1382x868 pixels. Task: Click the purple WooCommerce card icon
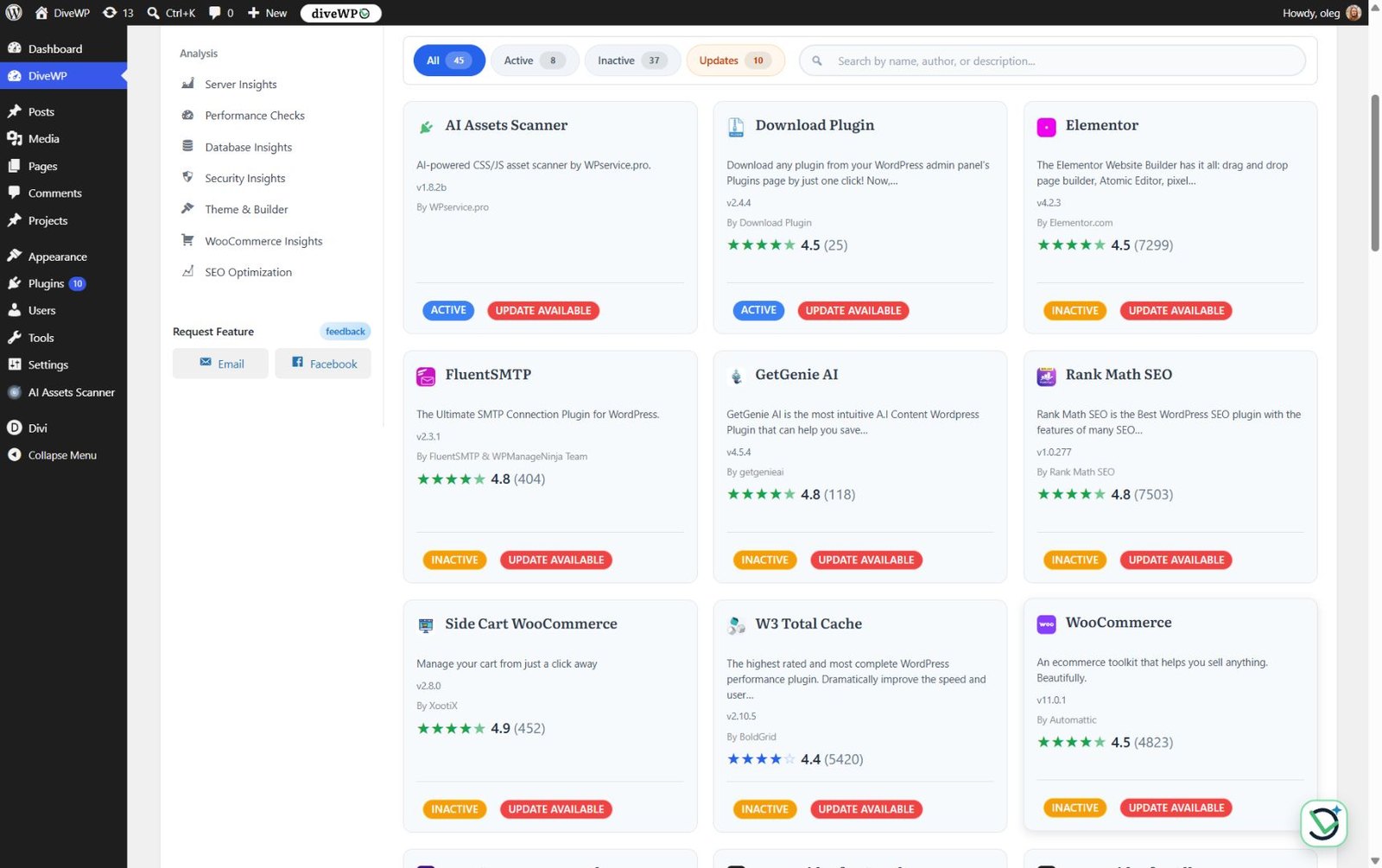coord(1046,624)
